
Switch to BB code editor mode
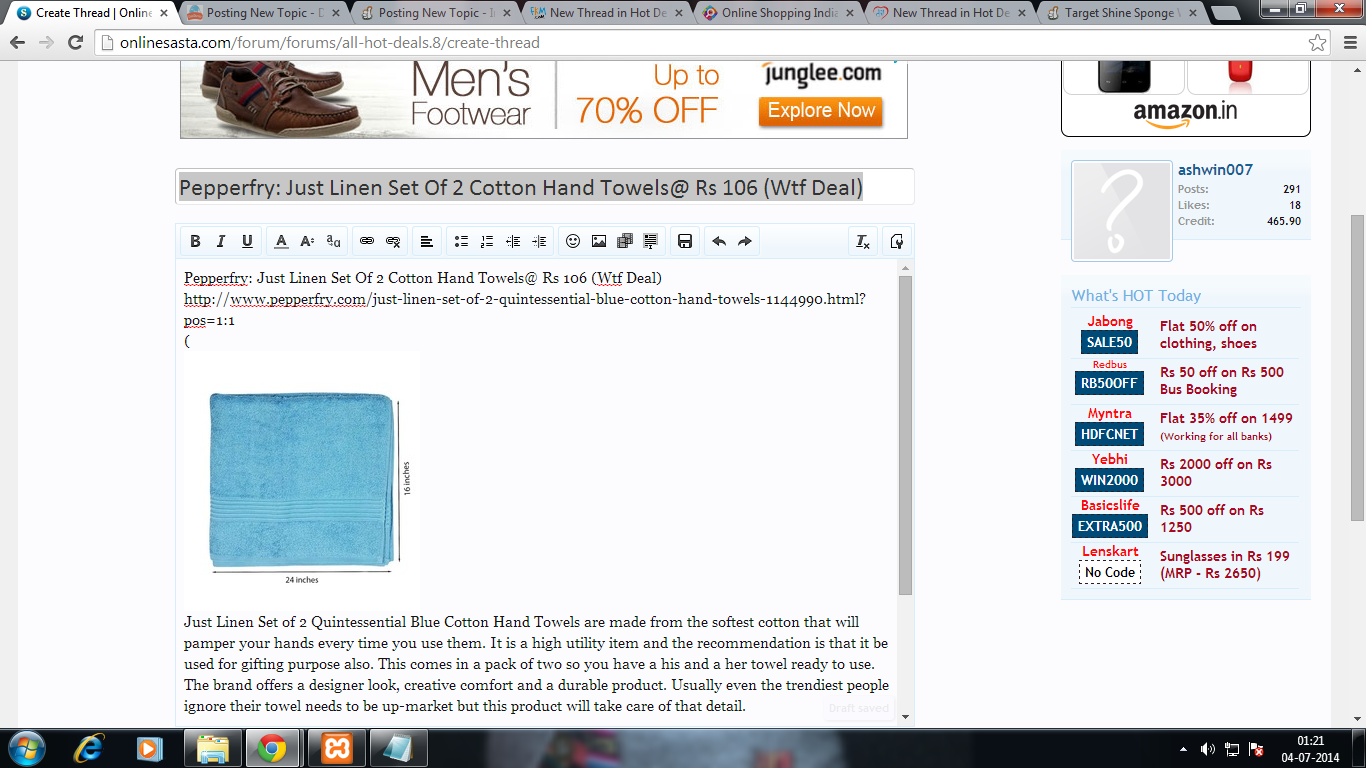click(x=896, y=241)
